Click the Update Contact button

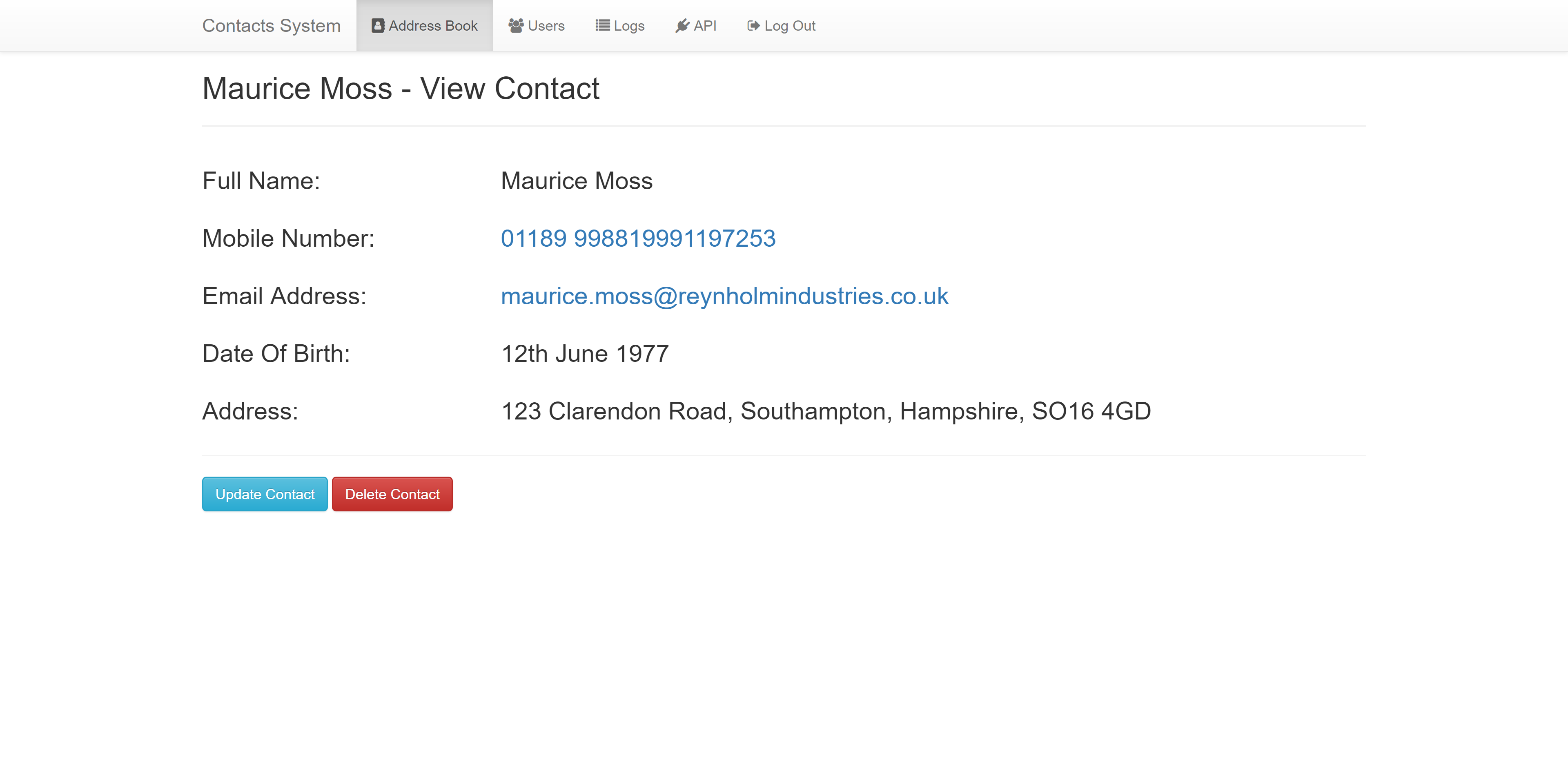(265, 494)
